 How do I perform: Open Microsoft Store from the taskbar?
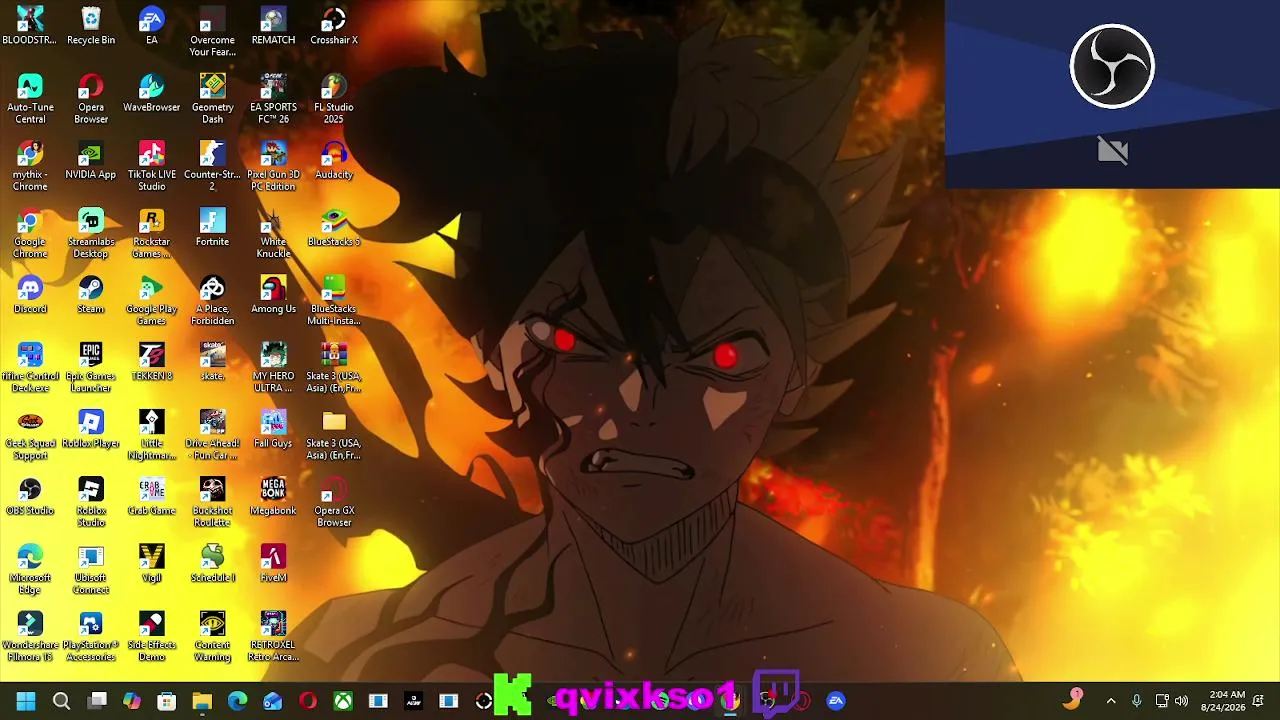(167, 701)
